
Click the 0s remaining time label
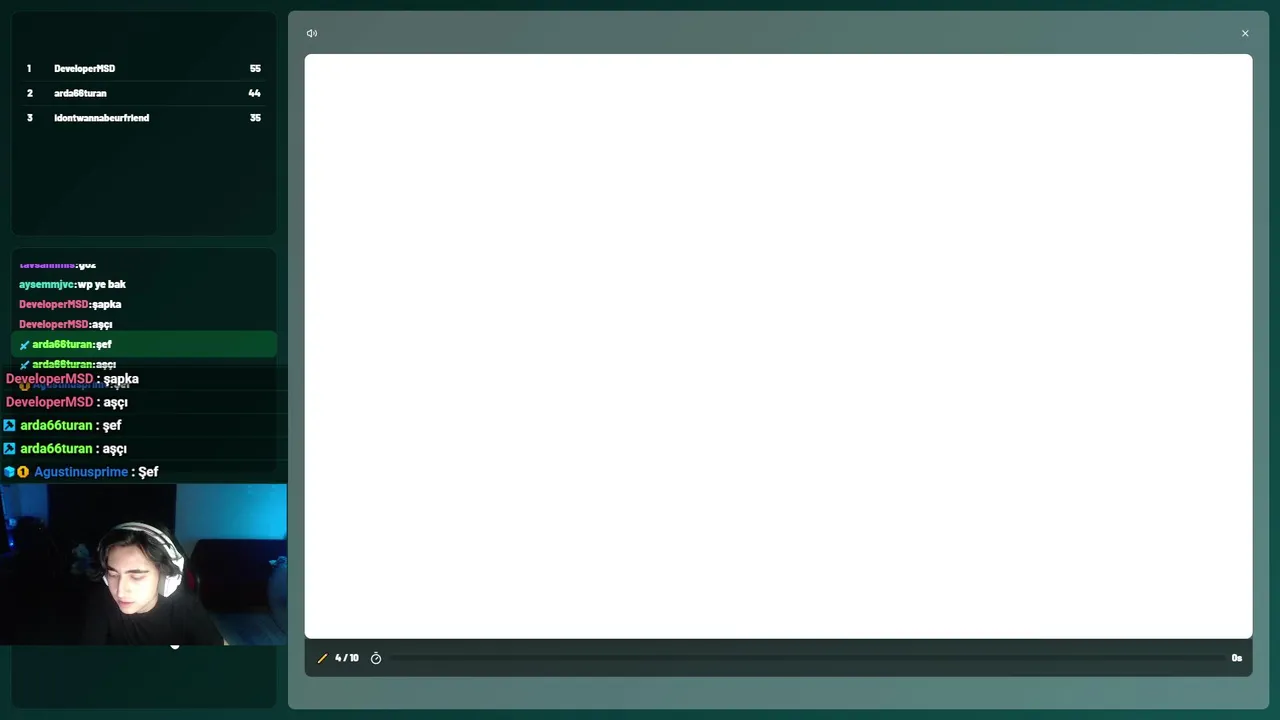pyautogui.click(x=1237, y=658)
